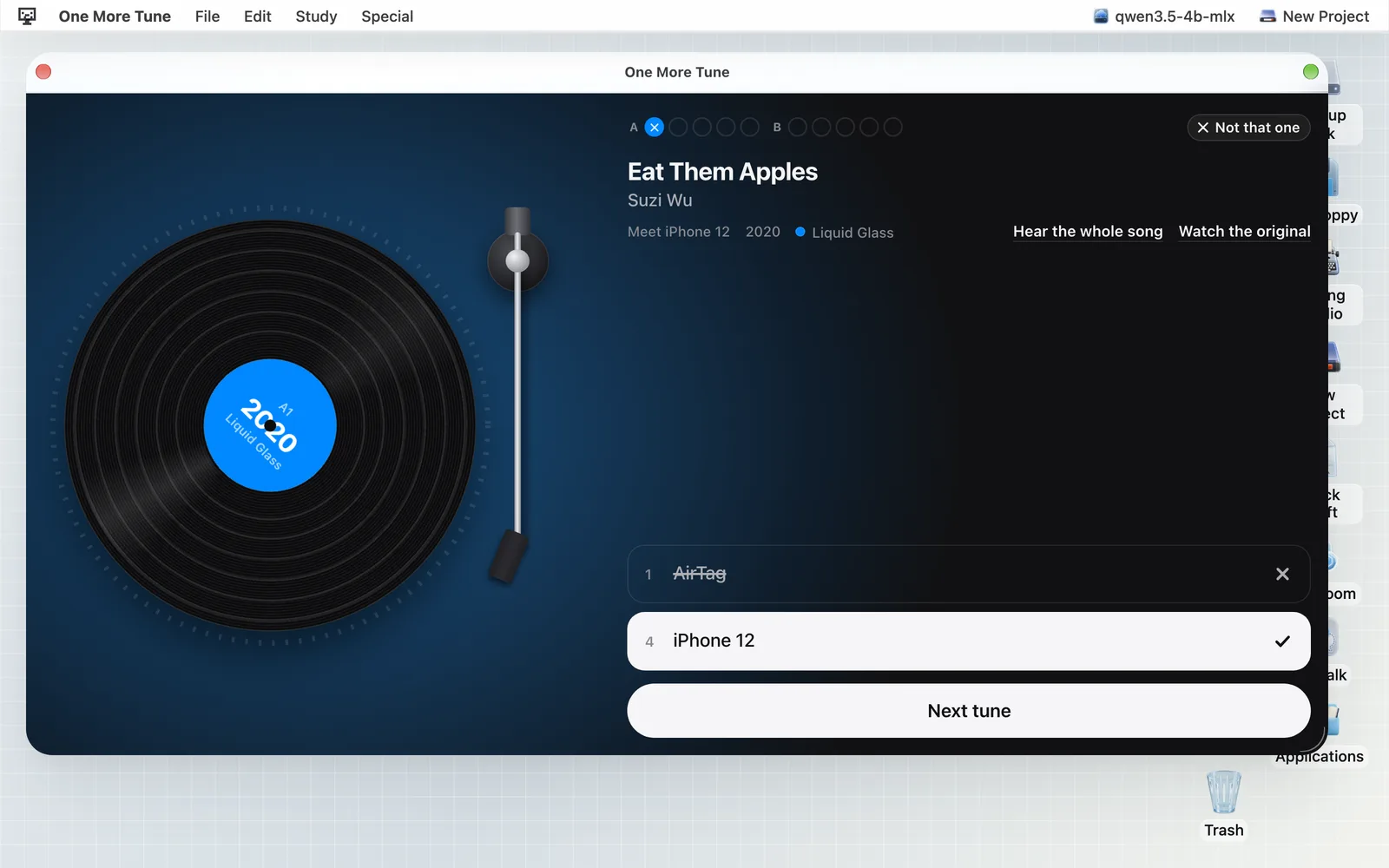Click the artist name "Suzi Wu"
1389x868 pixels.
[660, 201]
